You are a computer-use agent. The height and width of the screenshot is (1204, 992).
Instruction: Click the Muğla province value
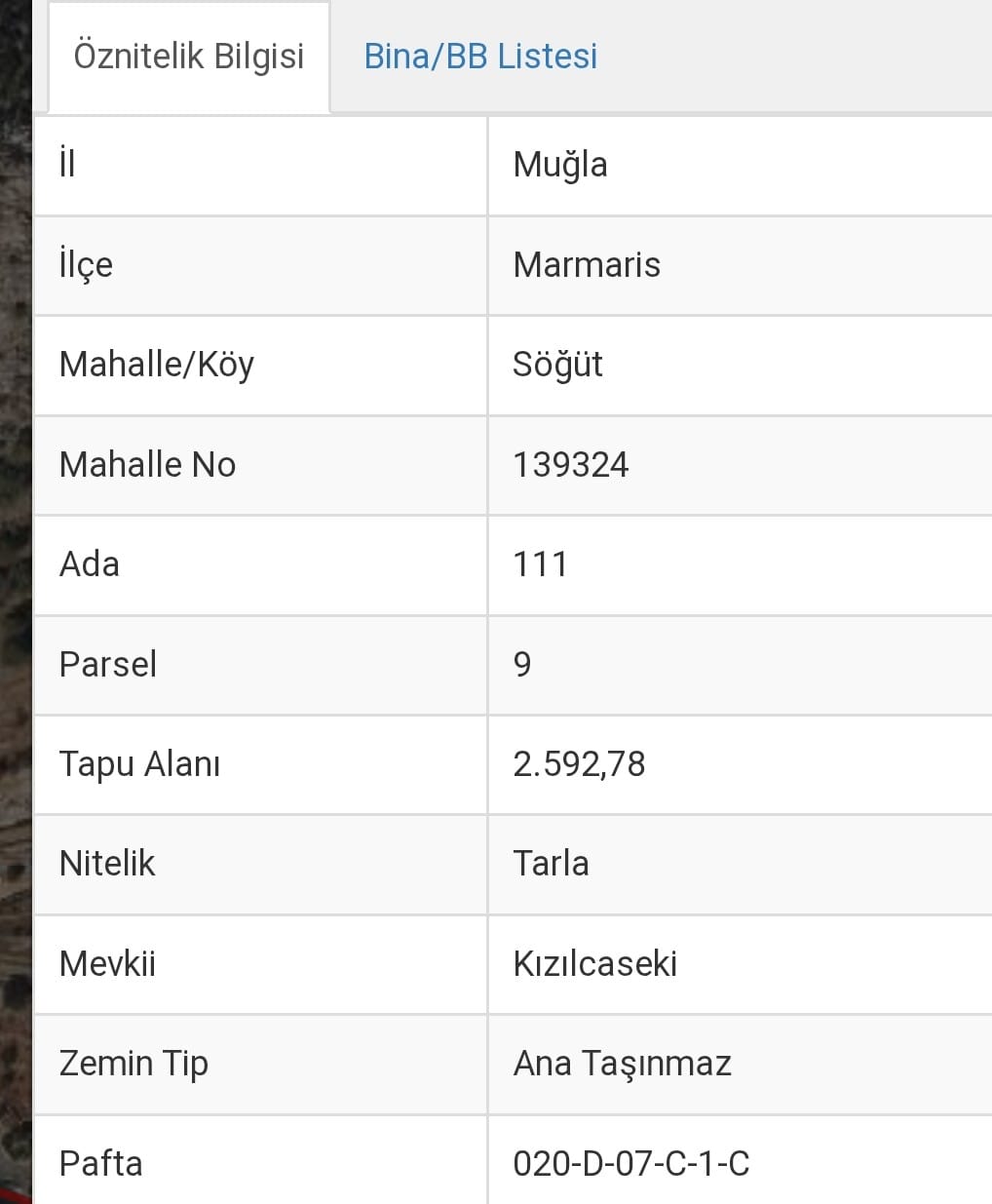pos(560,165)
